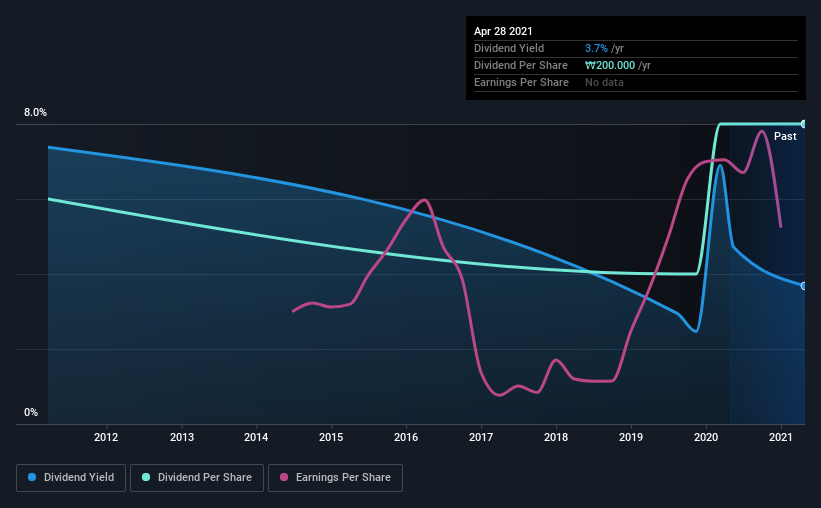This screenshot has height=508, width=821.
Task: Click the Earnings Per Share peak near 2016
Action: point(424,200)
